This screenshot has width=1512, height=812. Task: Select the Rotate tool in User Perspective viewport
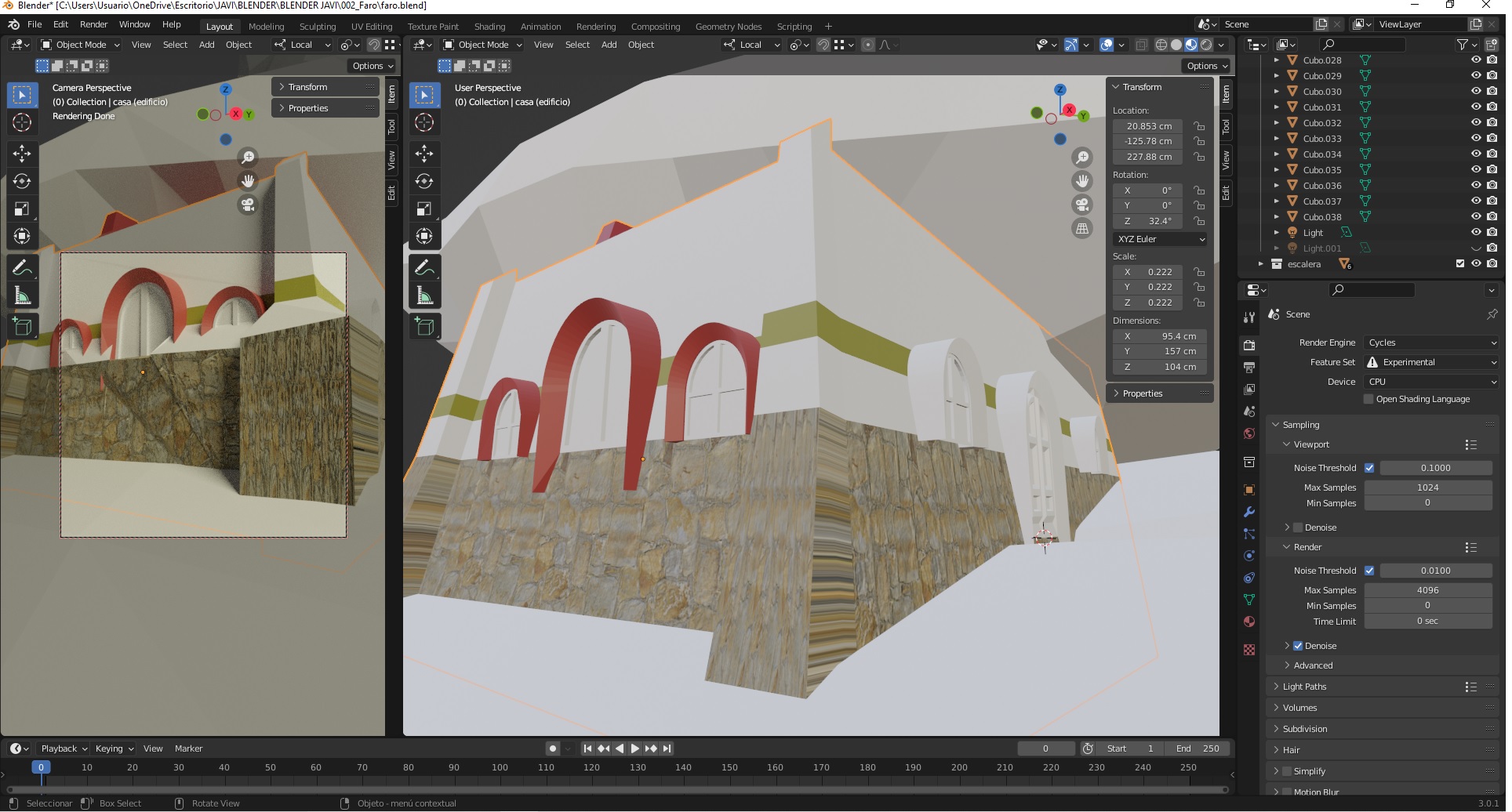(424, 181)
